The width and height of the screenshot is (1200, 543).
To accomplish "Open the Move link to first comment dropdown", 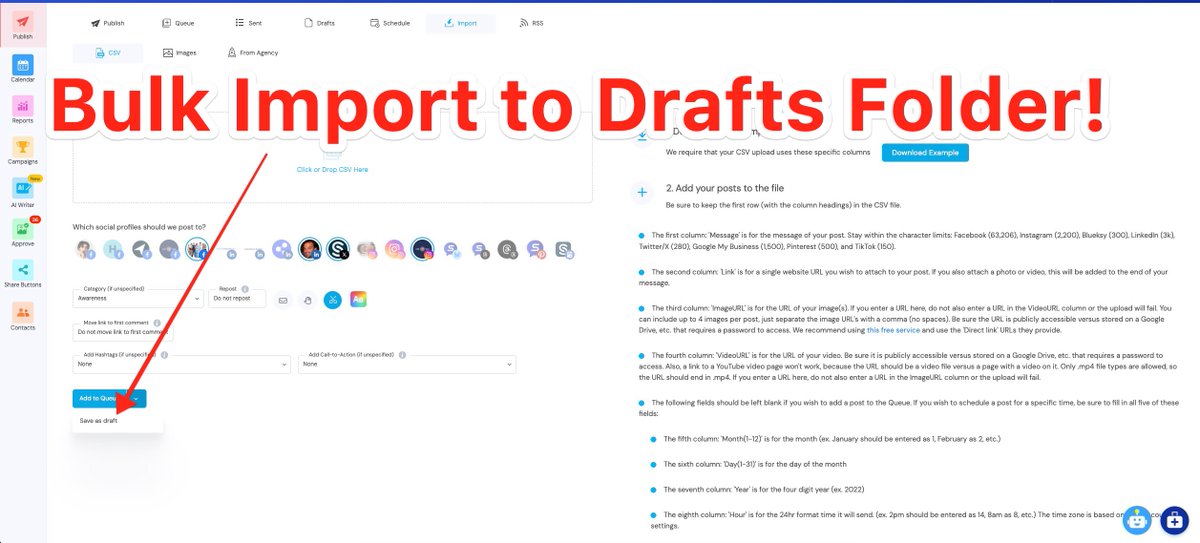I will 122,331.
